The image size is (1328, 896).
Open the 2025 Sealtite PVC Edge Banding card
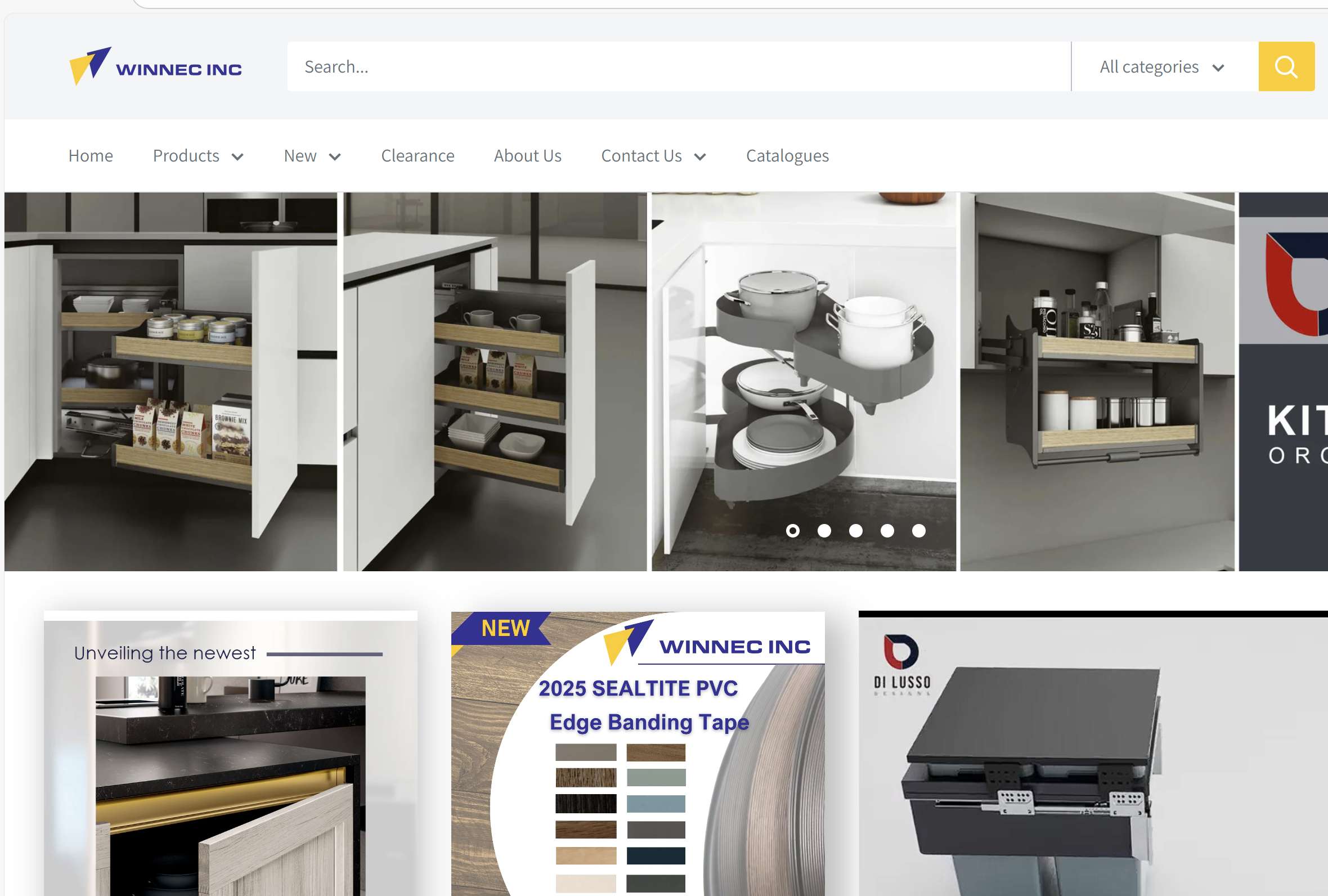[x=638, y=753]
